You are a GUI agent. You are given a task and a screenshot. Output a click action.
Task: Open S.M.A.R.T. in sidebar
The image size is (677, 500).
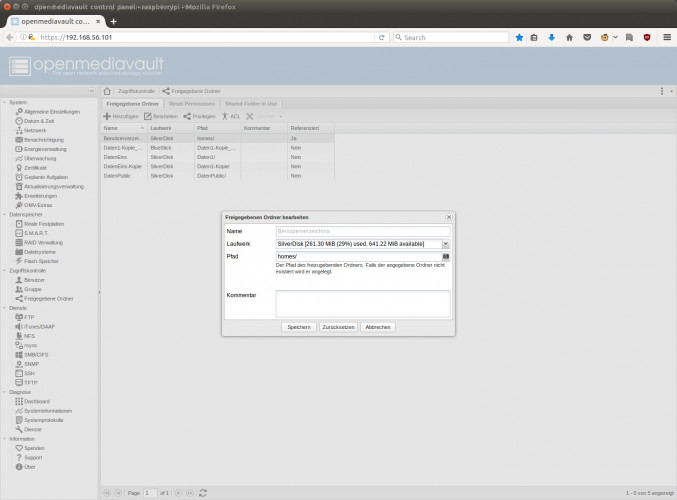tap(32, 233)
